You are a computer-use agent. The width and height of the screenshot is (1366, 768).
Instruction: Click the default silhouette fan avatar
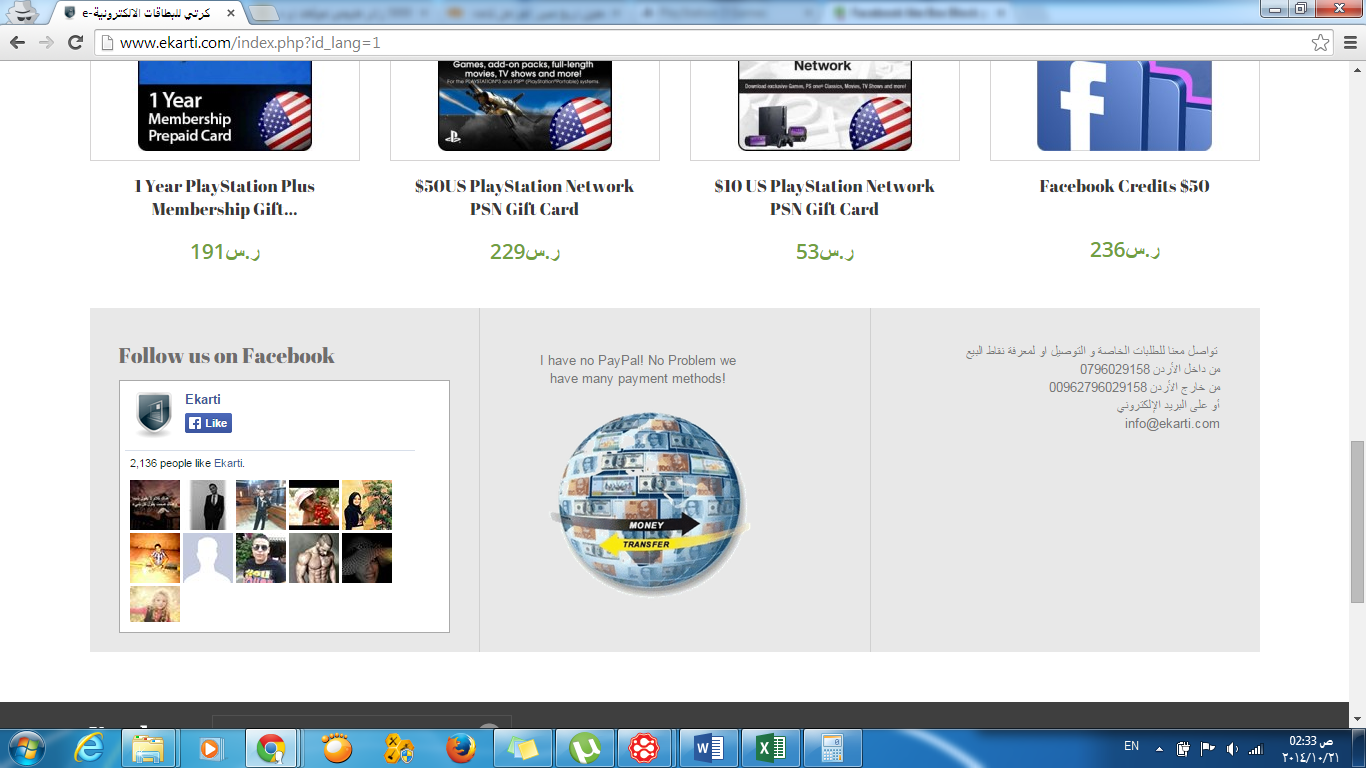[208, 558]
